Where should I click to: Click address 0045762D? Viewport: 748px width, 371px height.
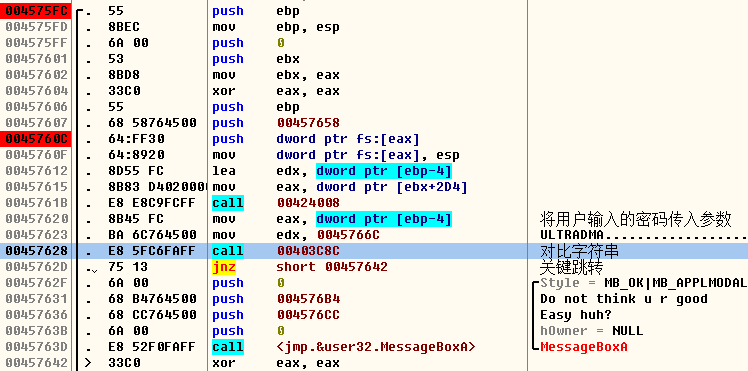click(36, 267)
